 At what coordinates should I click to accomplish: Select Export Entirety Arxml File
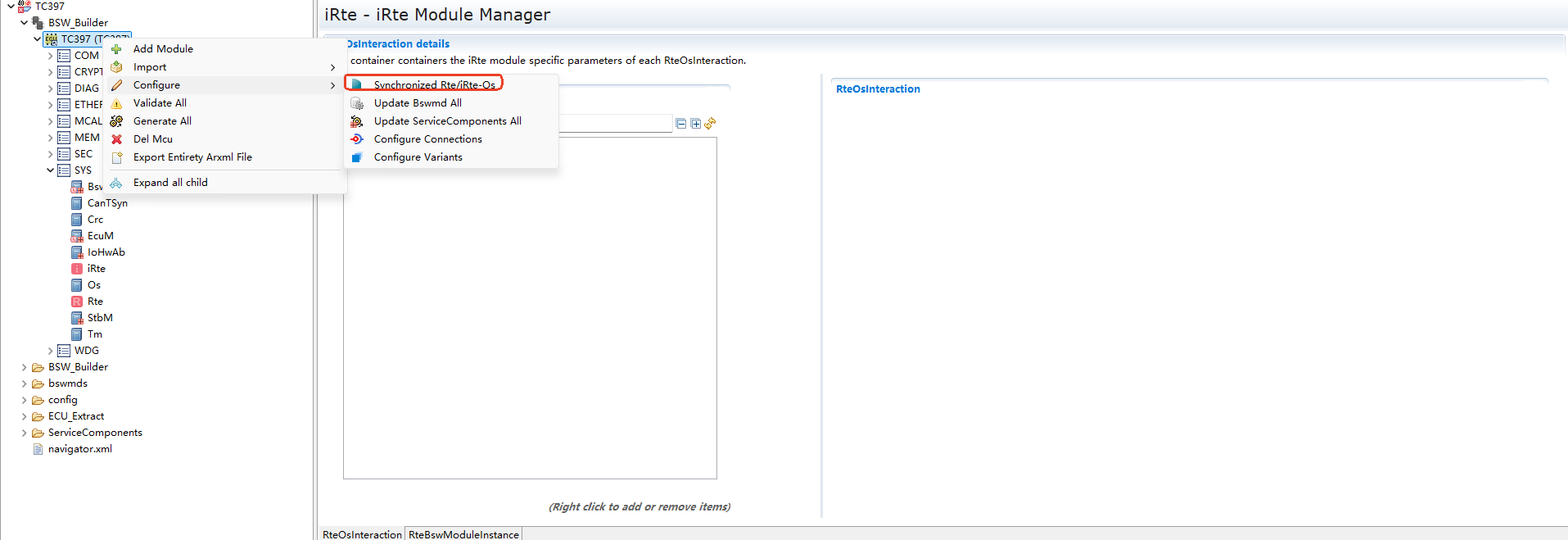click(x=192, y=157)
